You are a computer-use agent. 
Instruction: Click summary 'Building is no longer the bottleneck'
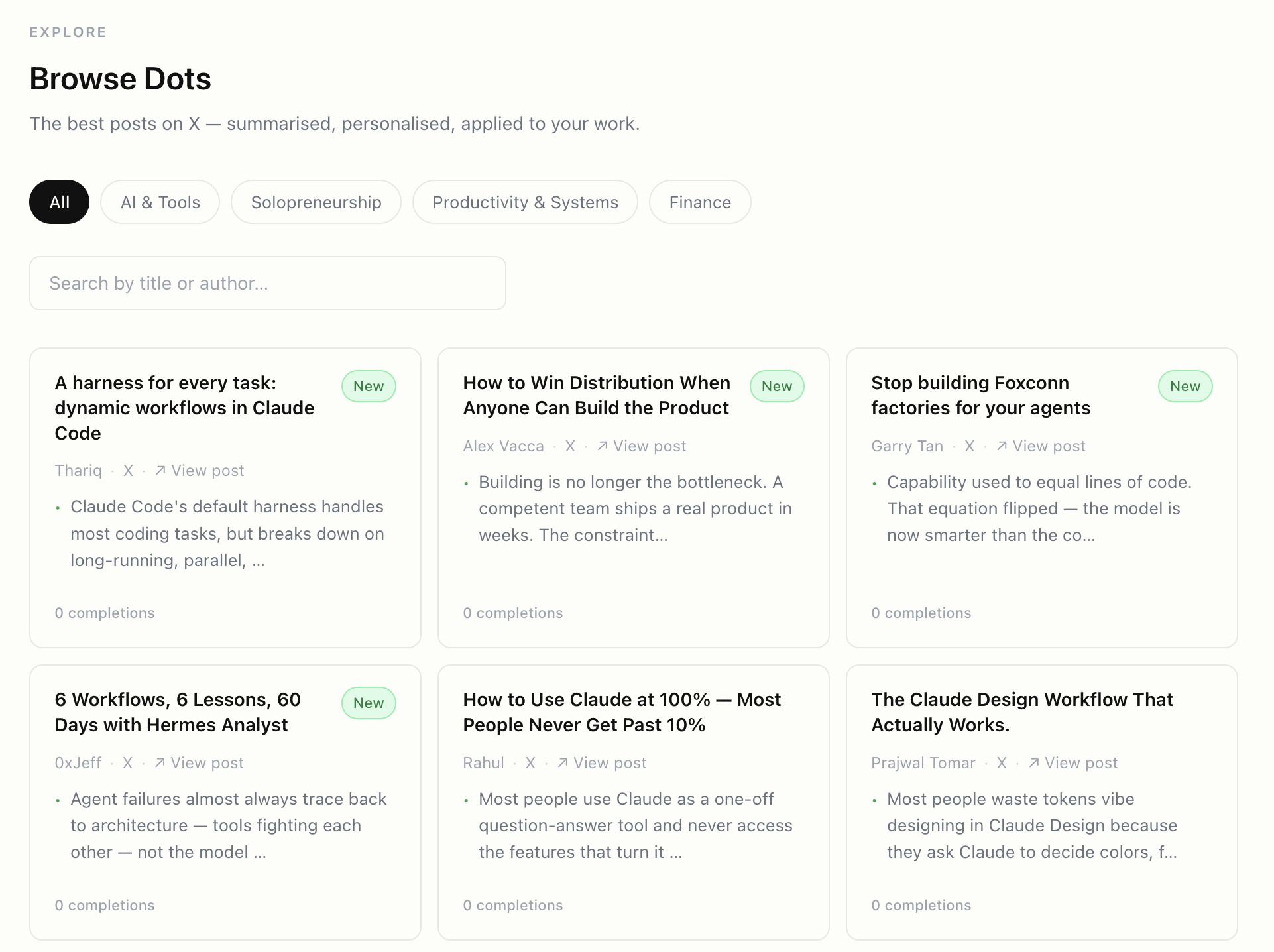click(635, 508)
